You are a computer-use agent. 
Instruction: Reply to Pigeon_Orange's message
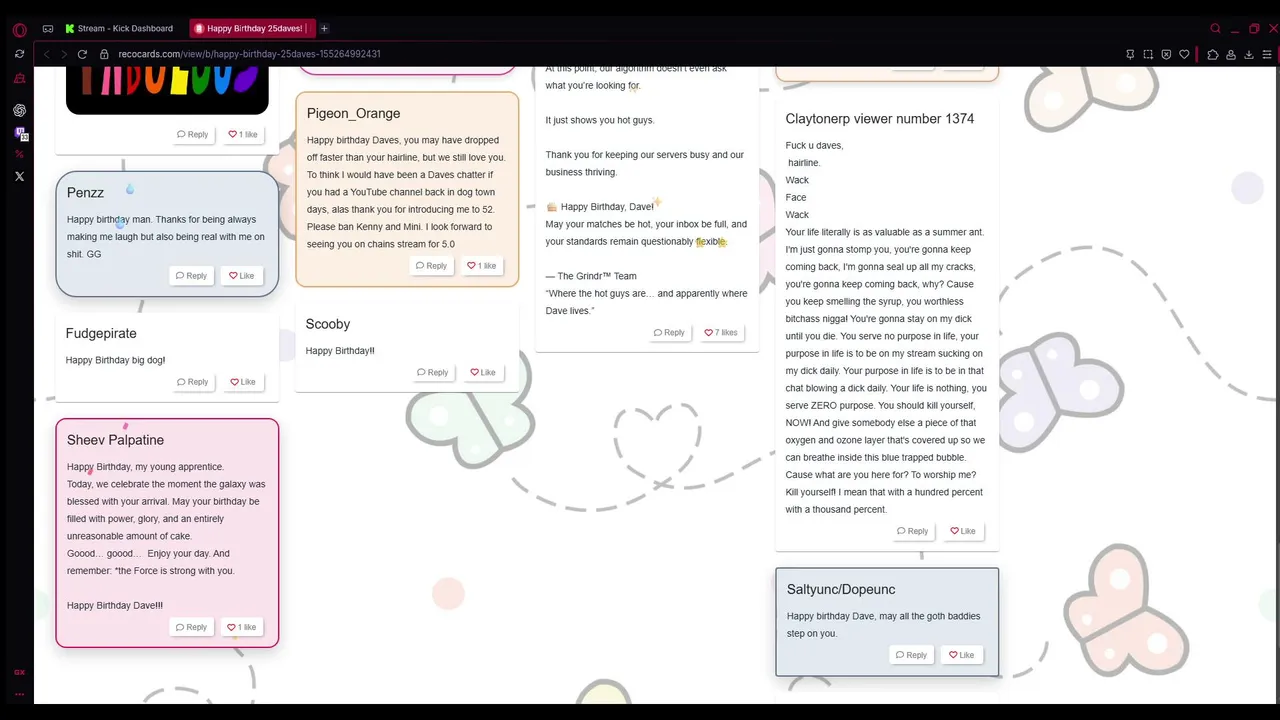[x=432, y=266]
